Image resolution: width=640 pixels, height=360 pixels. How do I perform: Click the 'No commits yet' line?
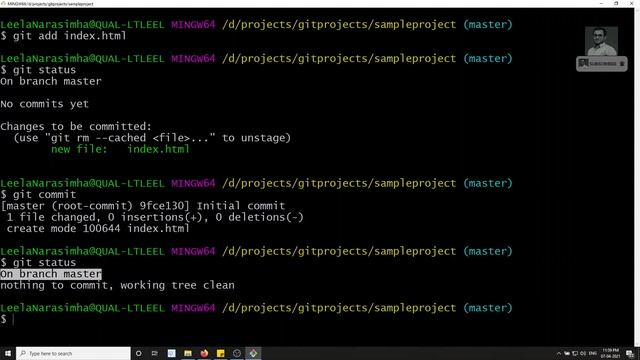pyautogui.click(x=44, y=104)
